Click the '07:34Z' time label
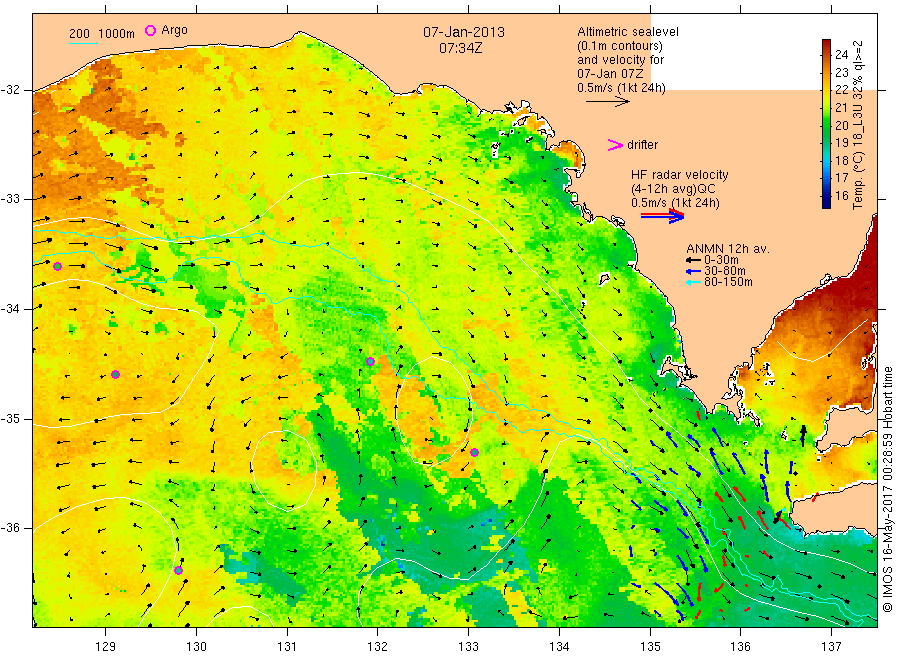900x660 pixels. pyautogui.click(x=460, y=49)
